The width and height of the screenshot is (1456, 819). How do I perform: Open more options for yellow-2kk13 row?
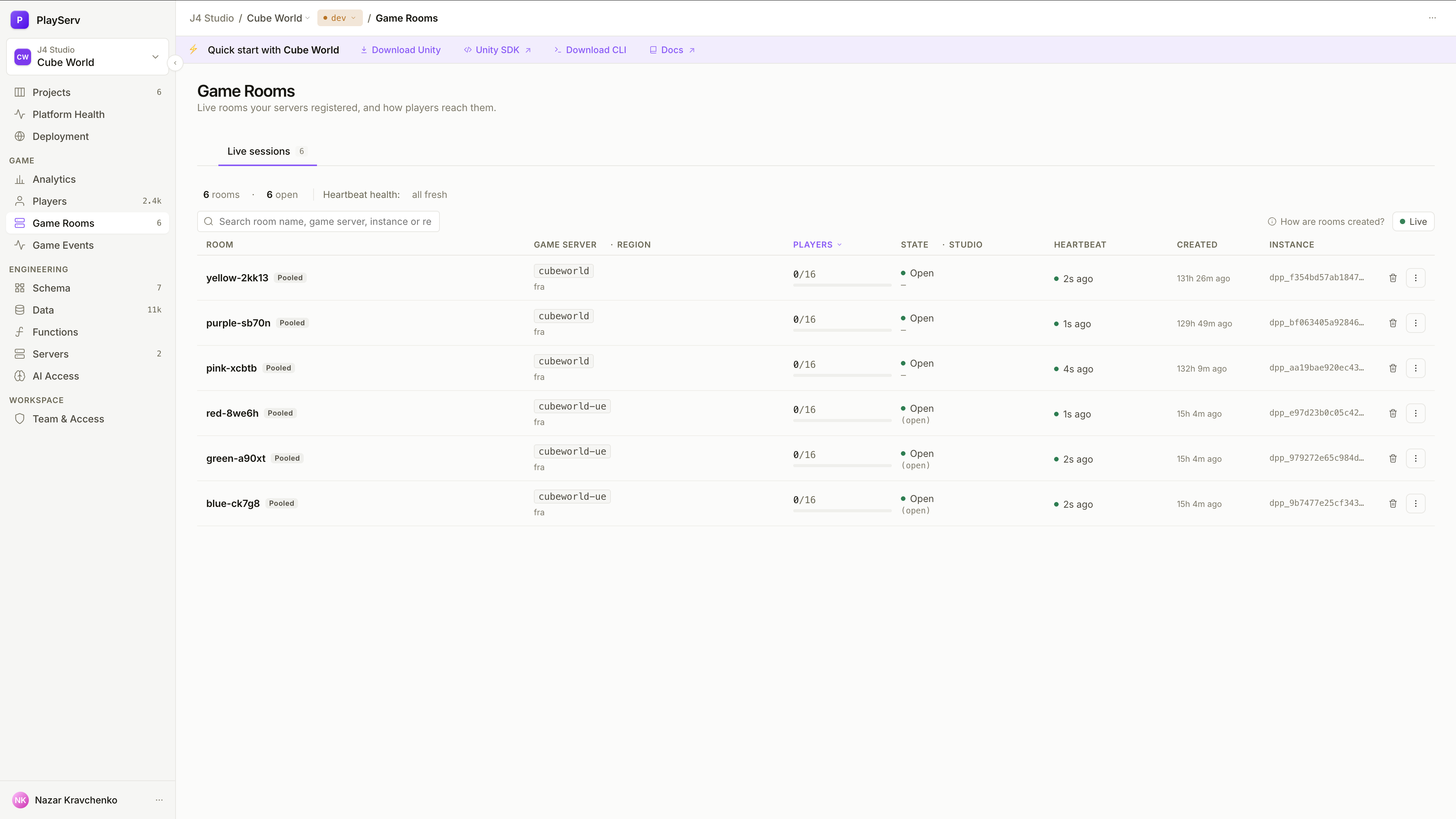1415,278
